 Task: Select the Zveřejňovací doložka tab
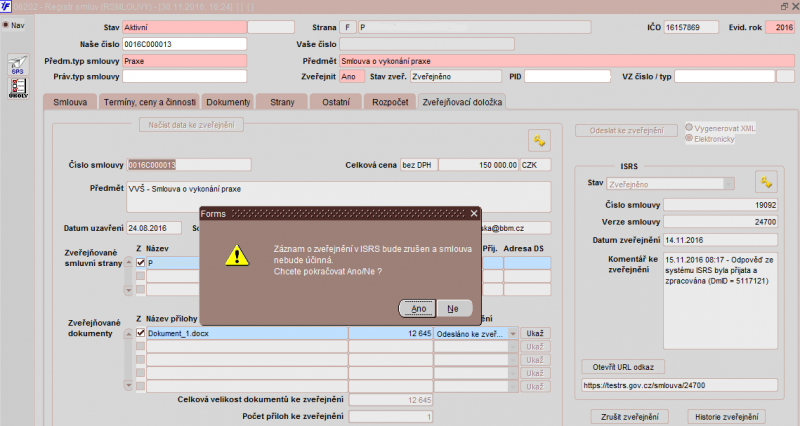tap(462, 102)
